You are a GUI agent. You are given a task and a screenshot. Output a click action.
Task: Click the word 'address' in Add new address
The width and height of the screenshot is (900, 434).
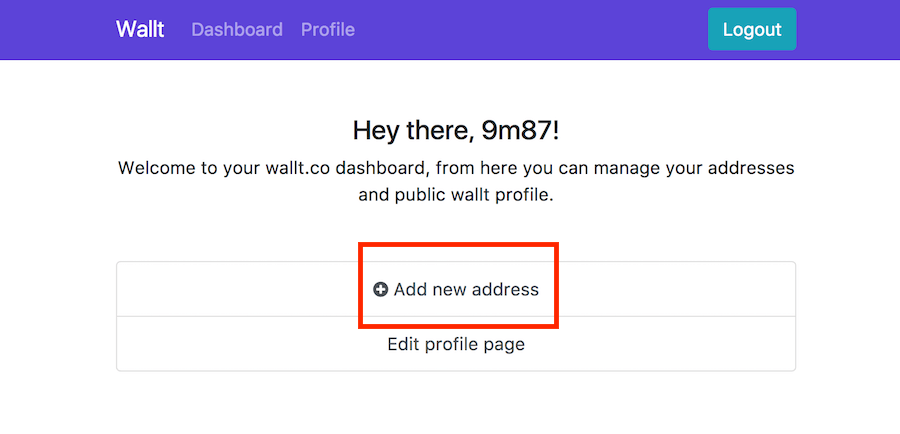(505, 290)
